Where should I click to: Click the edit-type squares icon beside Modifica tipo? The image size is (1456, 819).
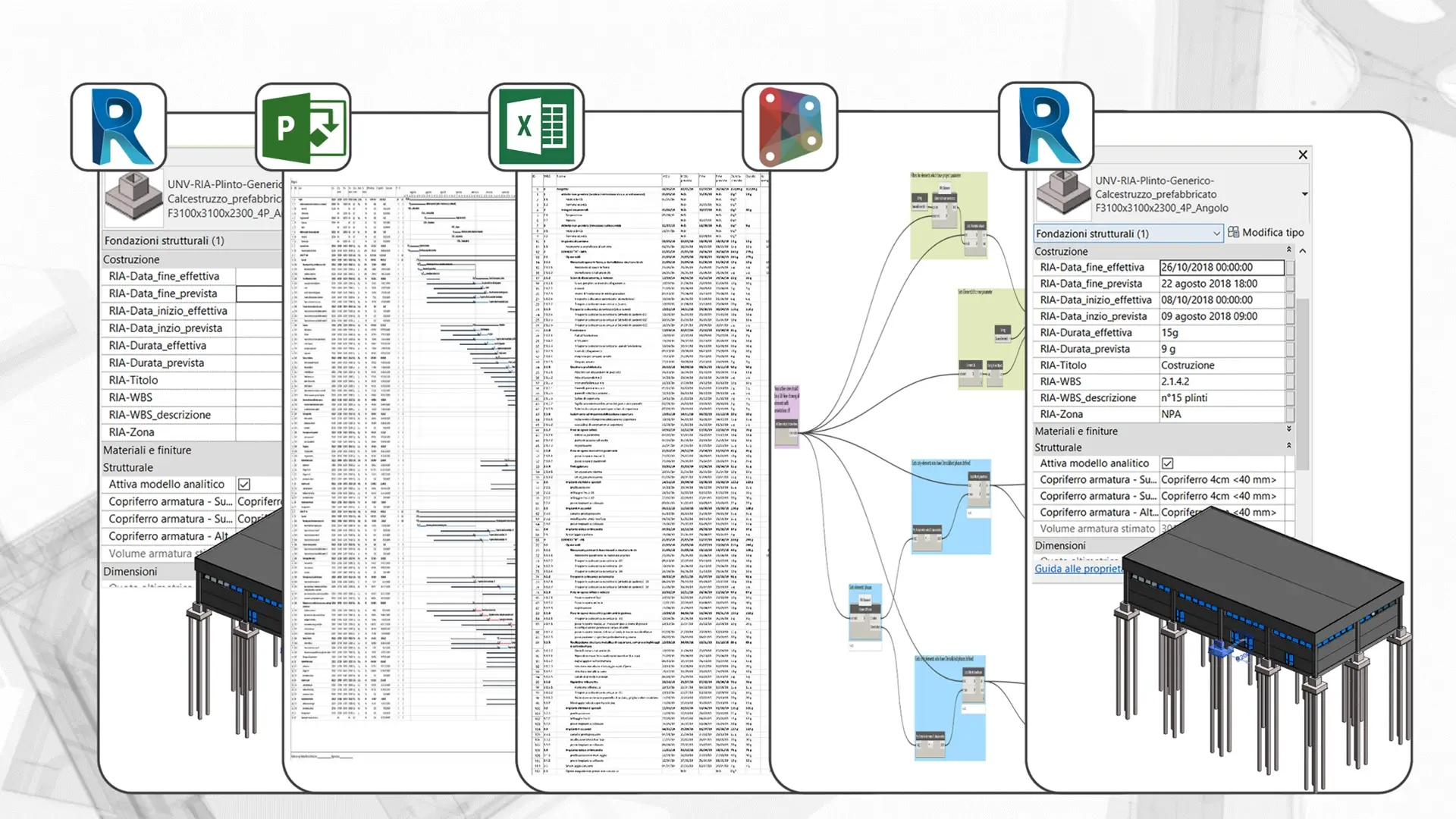1233,232
